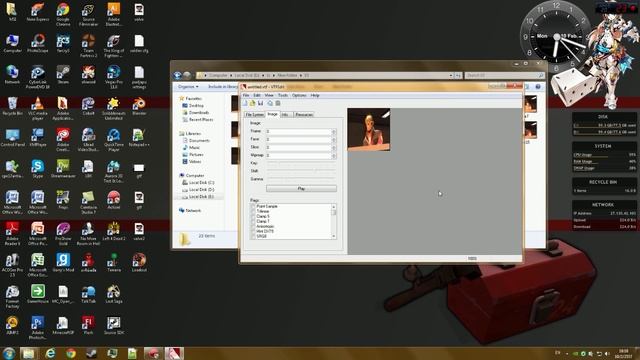
Task: Click the Mipmap field spinner arrows
Action: 333,156
